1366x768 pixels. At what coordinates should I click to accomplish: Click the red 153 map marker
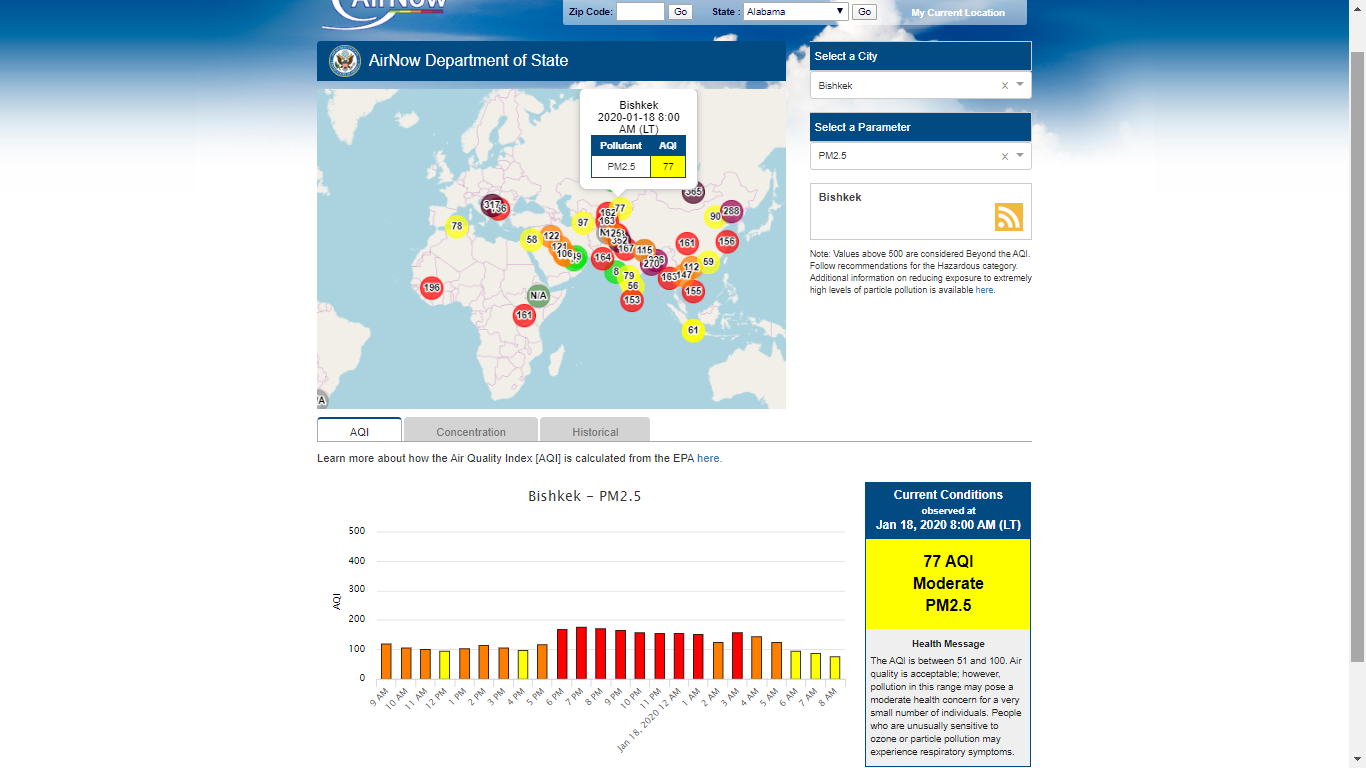pos(632,300)
